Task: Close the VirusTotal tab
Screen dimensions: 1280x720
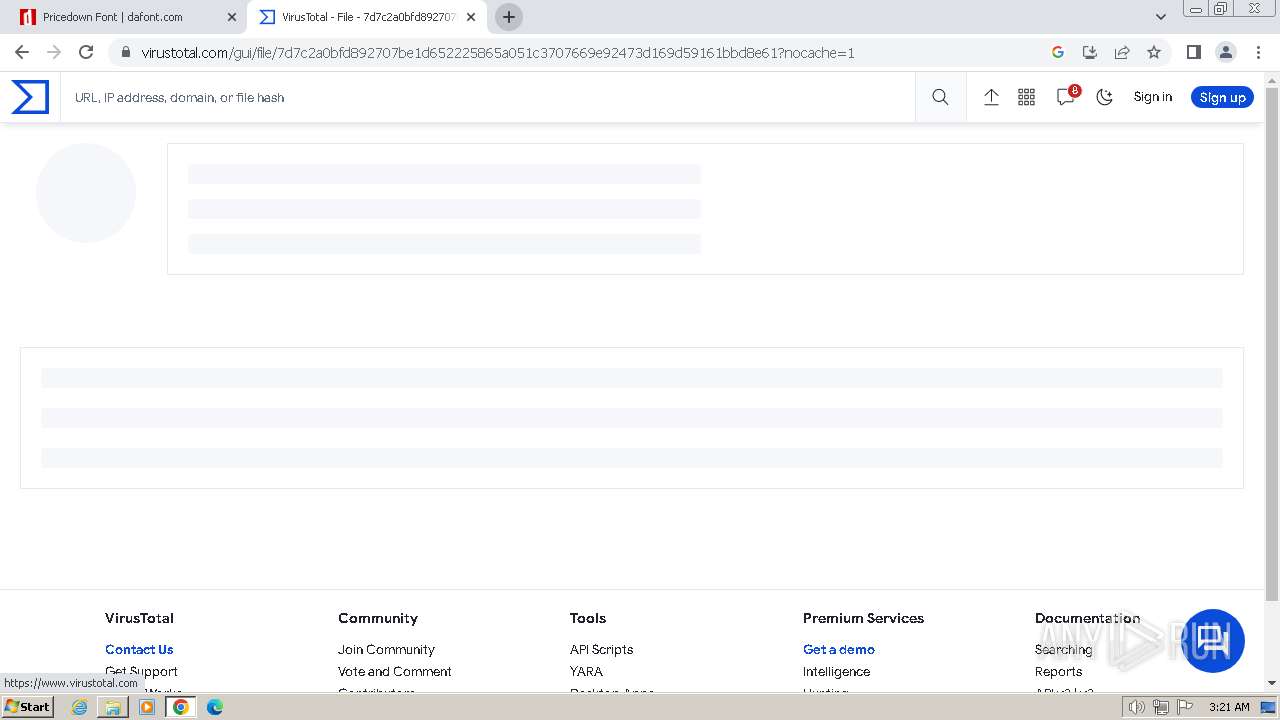Action: click(471, 17)
